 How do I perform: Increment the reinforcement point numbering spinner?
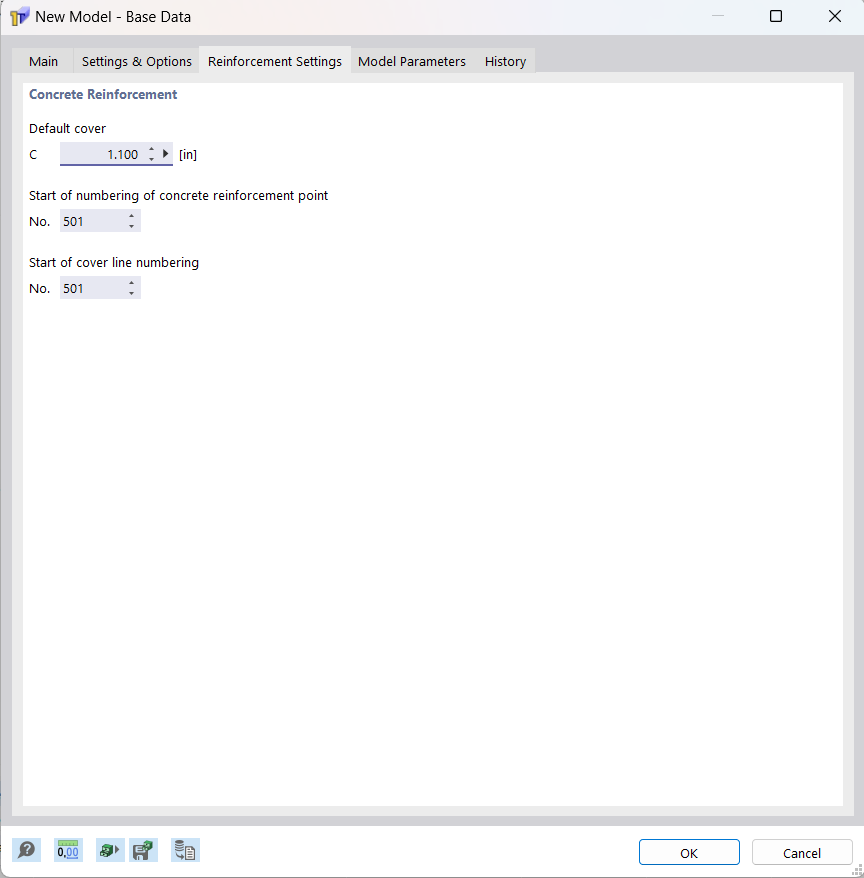coord(132,216)
